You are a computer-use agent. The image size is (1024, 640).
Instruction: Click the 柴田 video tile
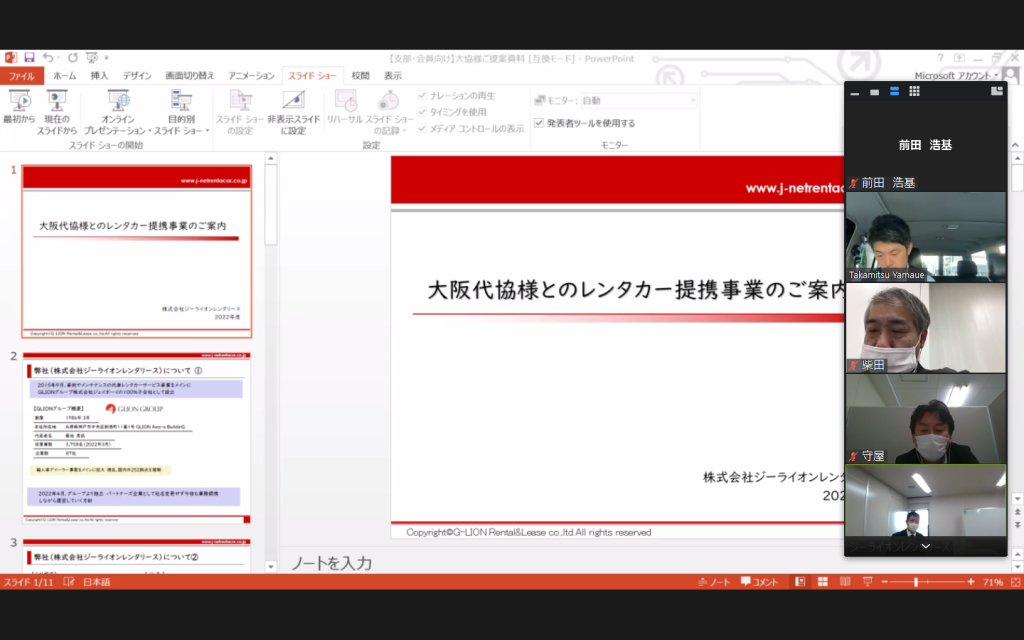click(x=925, y=328)
